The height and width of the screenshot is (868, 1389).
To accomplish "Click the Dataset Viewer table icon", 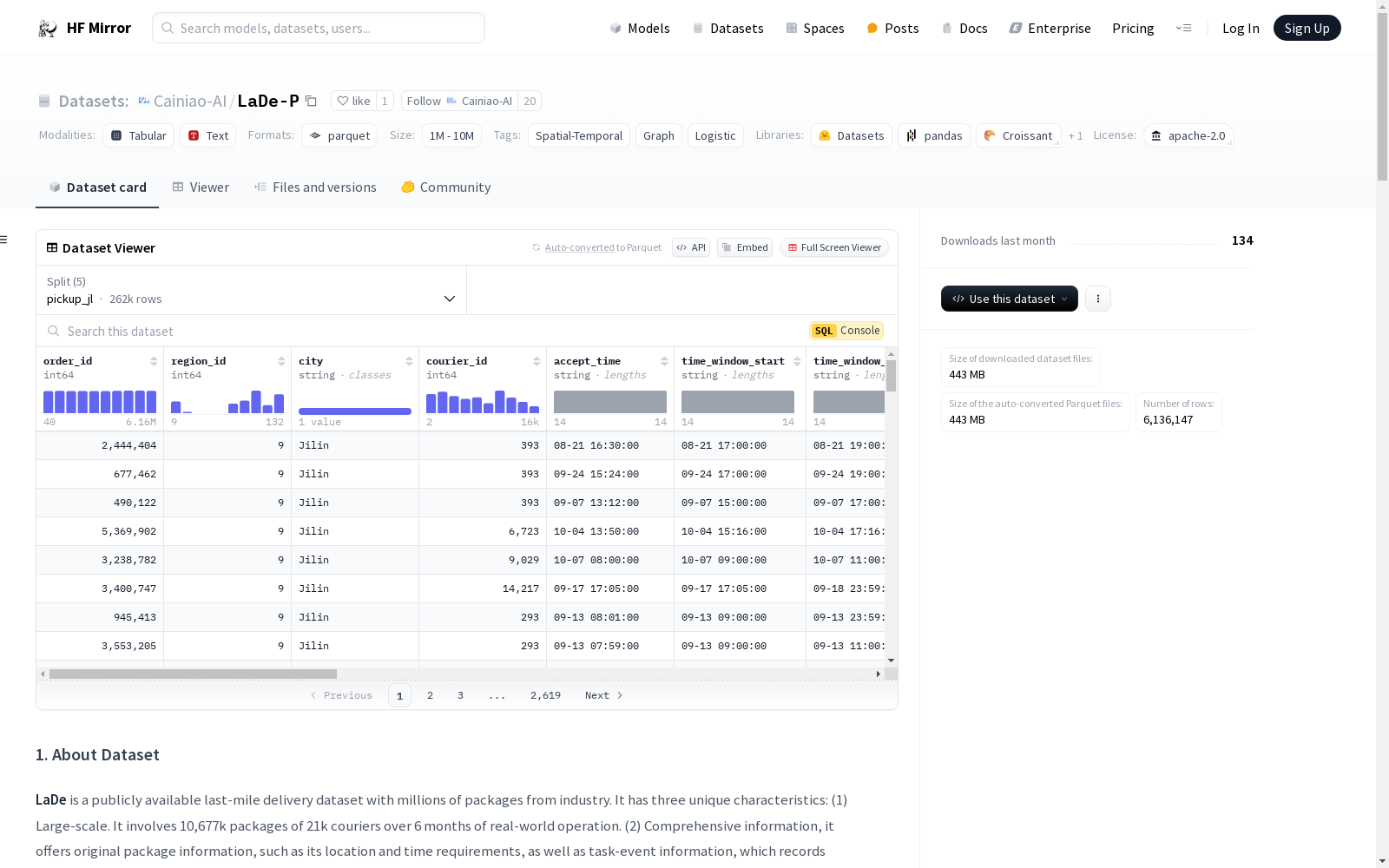I will coord(52,247).
